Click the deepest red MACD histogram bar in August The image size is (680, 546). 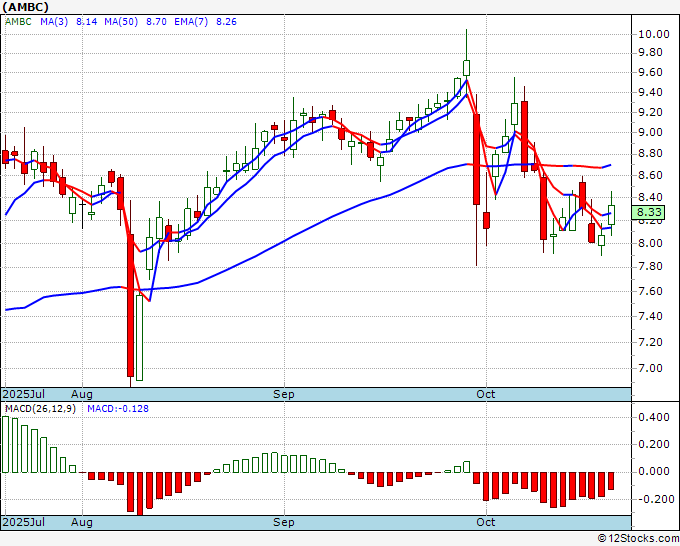(140, 494)
